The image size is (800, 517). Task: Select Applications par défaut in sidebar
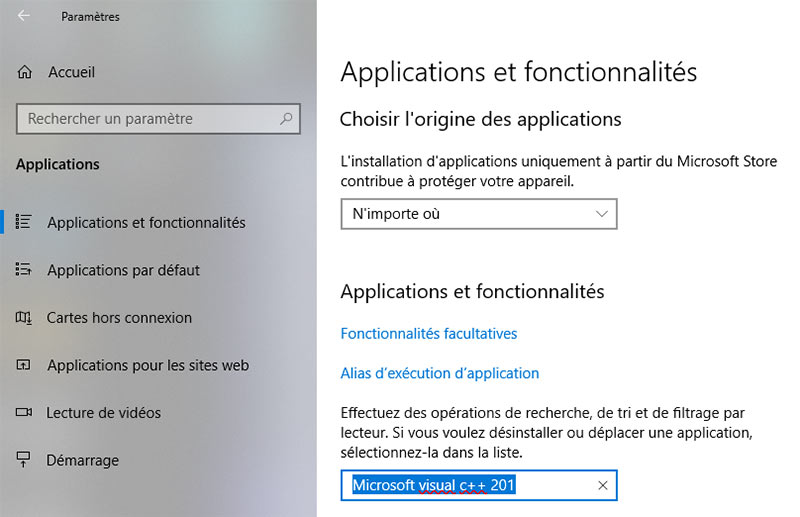click(x=123, y=270)
